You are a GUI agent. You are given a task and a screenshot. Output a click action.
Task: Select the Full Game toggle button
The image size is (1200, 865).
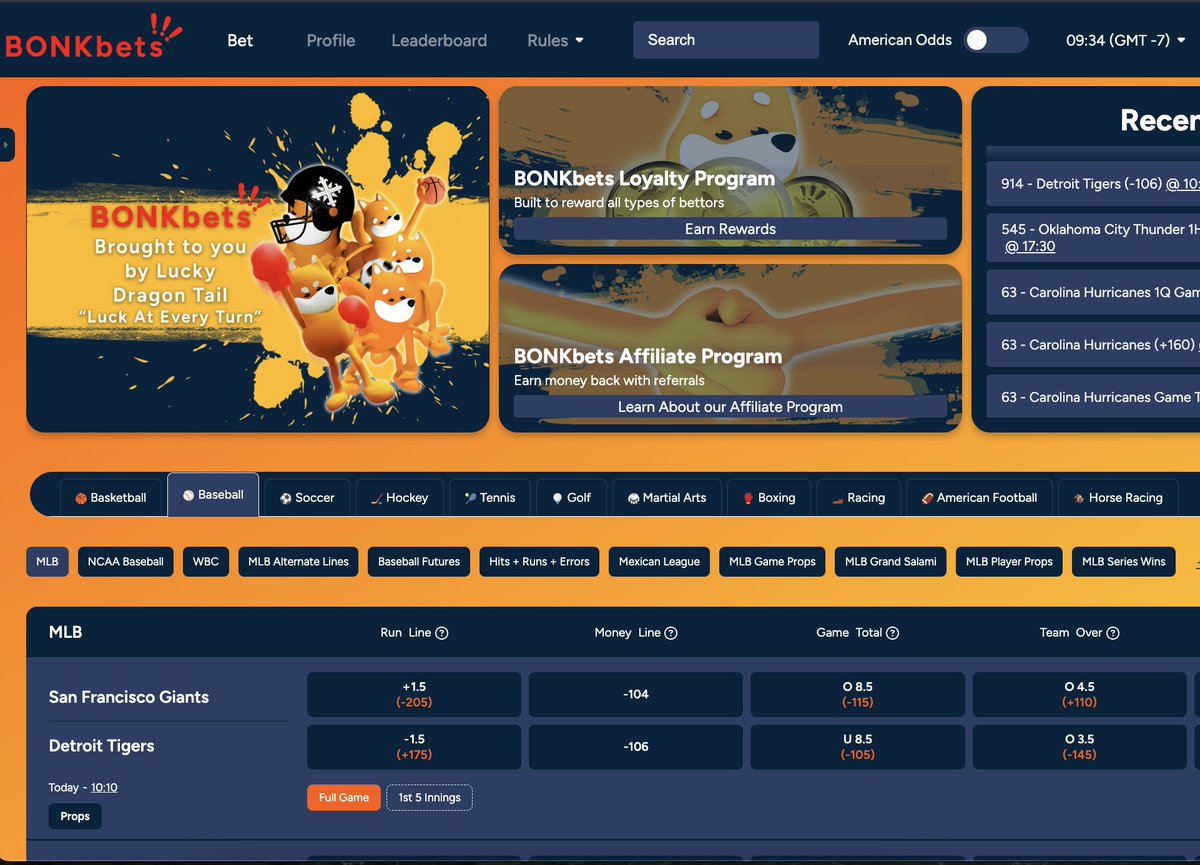pos(344,797)
